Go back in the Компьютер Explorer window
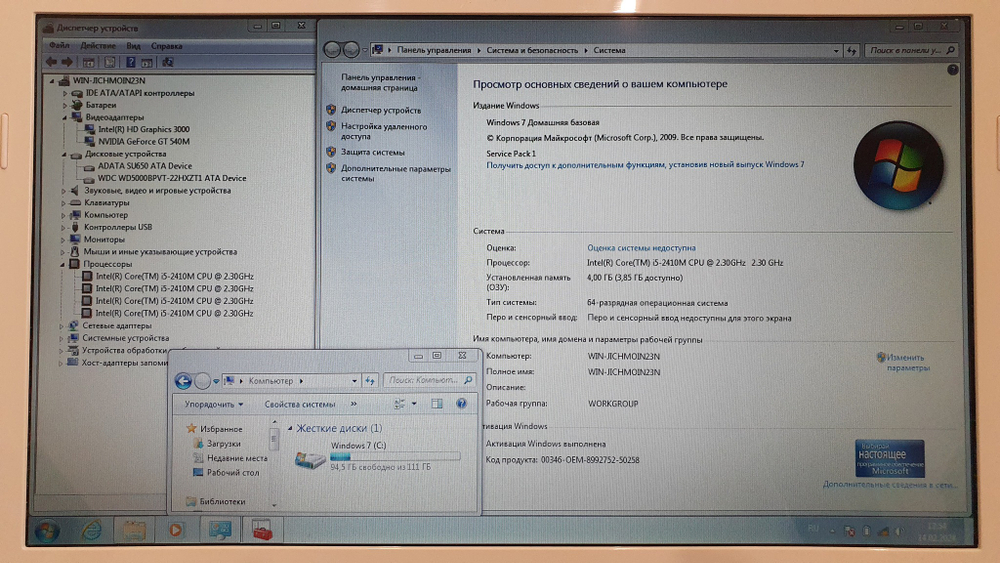1000x563 pixels. (x=183, y=381)
